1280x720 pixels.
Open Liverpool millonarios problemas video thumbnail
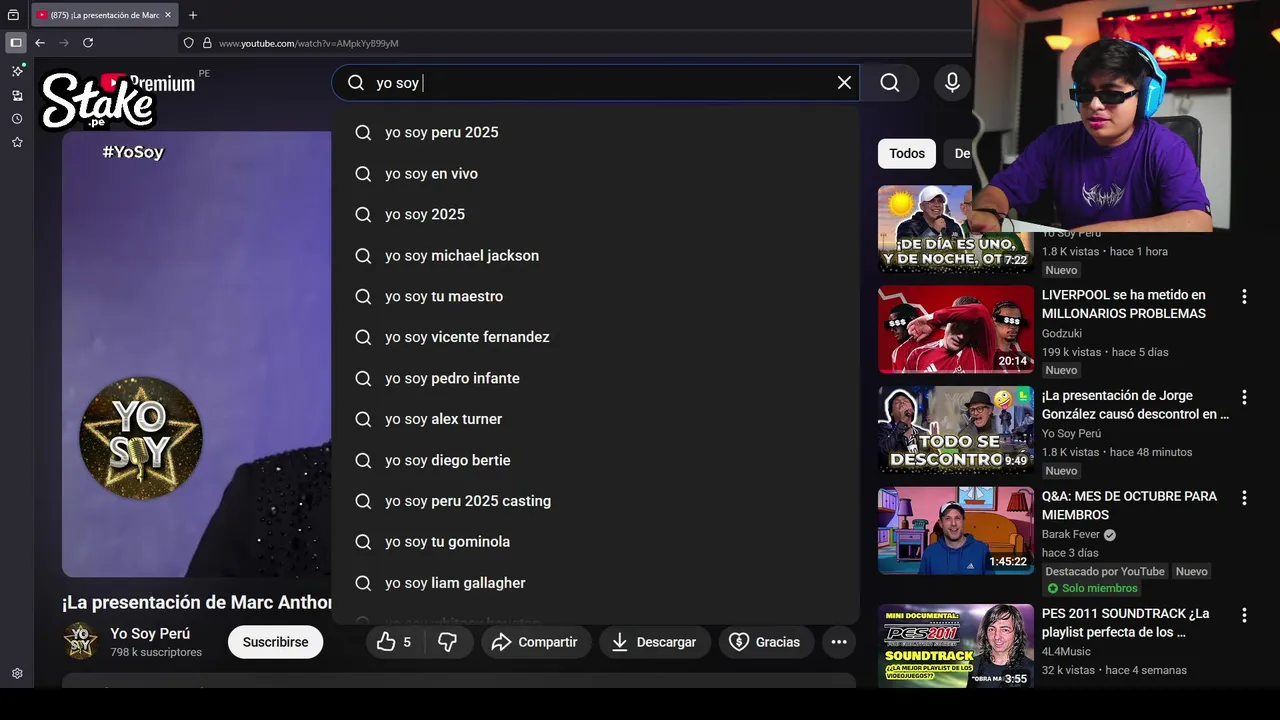(956, 329)
